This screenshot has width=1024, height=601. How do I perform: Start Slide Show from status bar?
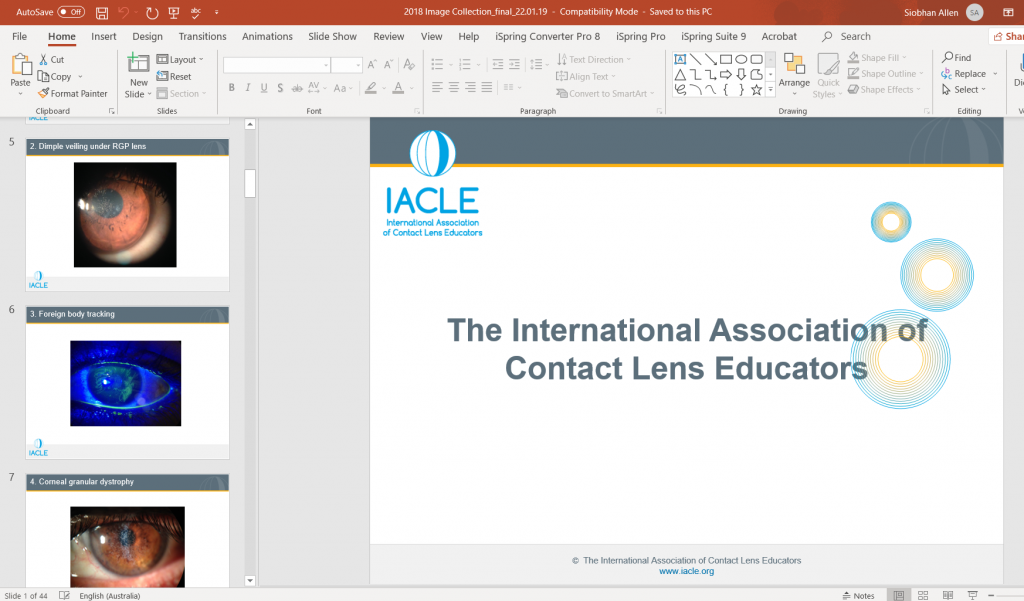pyautogui.click(x=972, y=595)
